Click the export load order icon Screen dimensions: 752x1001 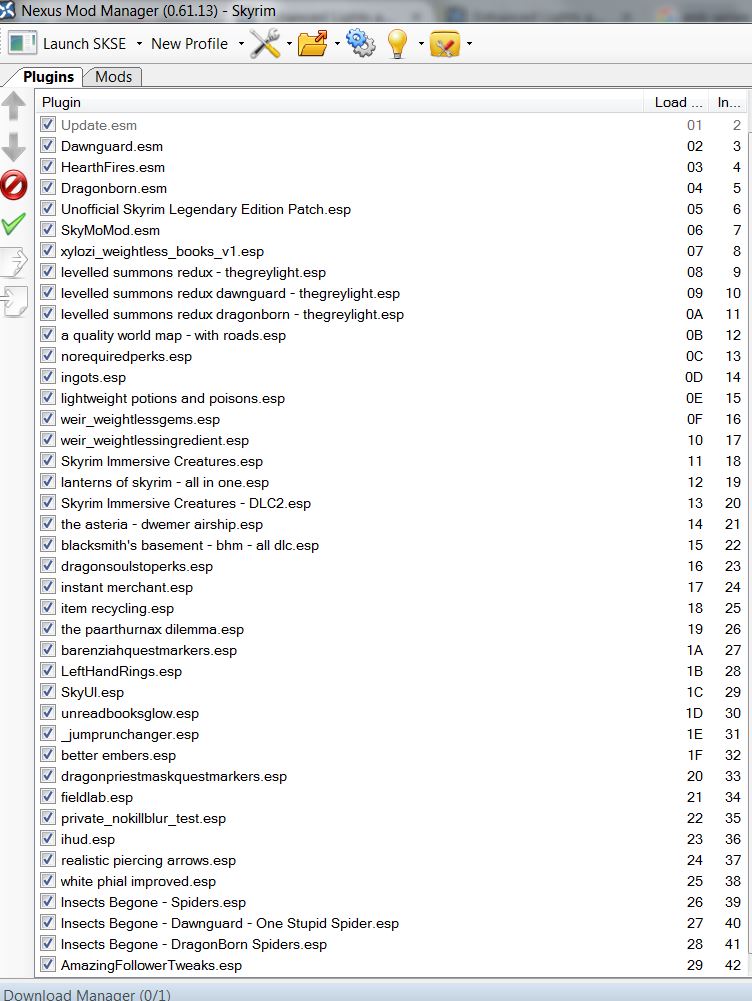13,262
